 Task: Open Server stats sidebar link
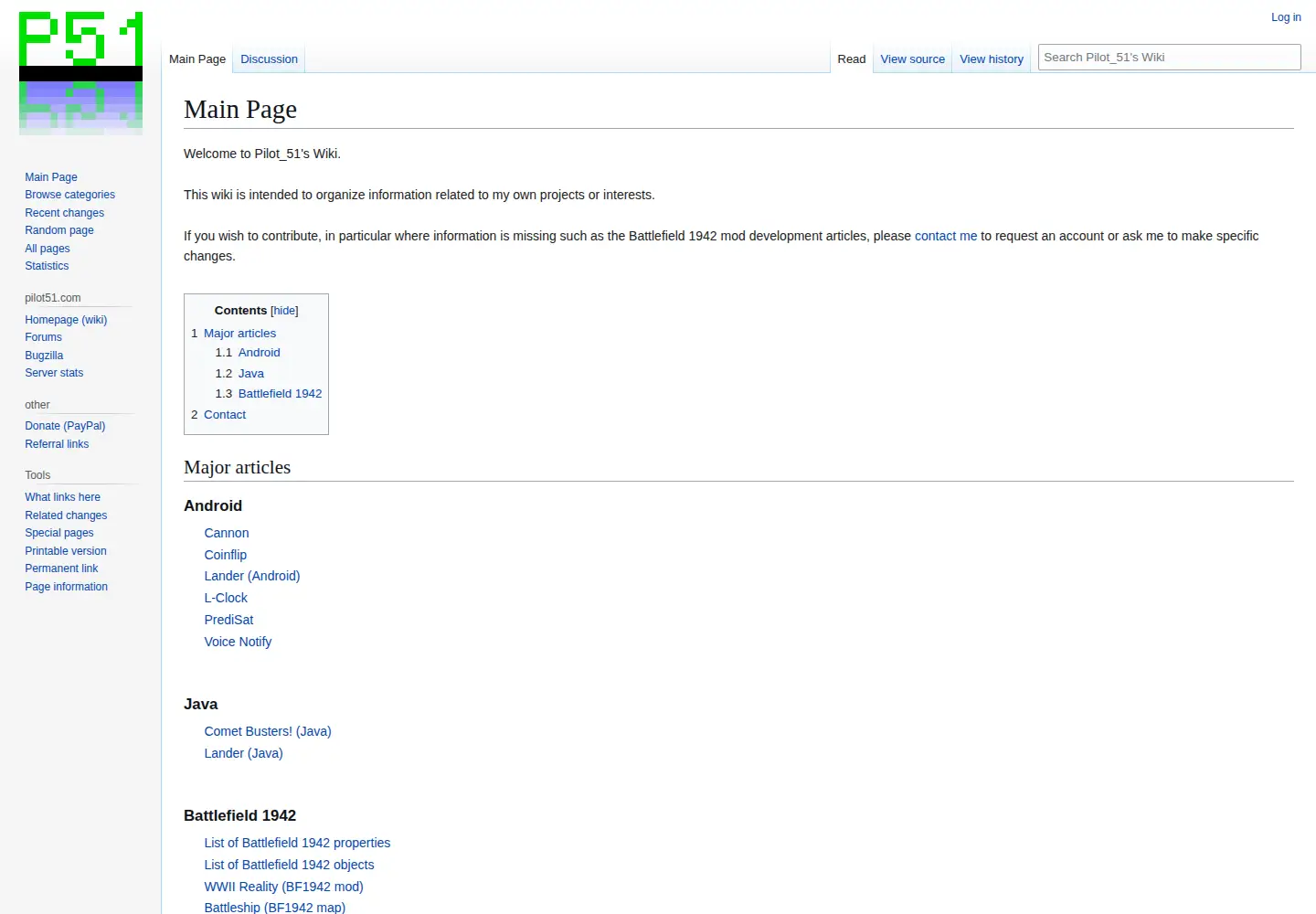54,373
